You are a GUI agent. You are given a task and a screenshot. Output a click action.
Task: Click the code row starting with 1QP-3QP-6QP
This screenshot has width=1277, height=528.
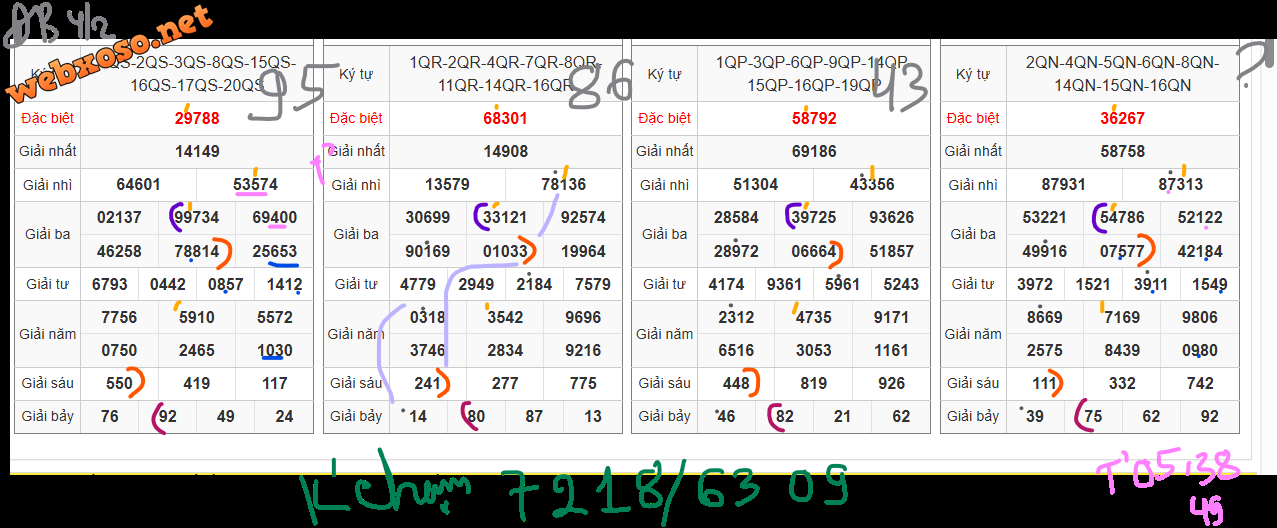[x=813, y=74]
